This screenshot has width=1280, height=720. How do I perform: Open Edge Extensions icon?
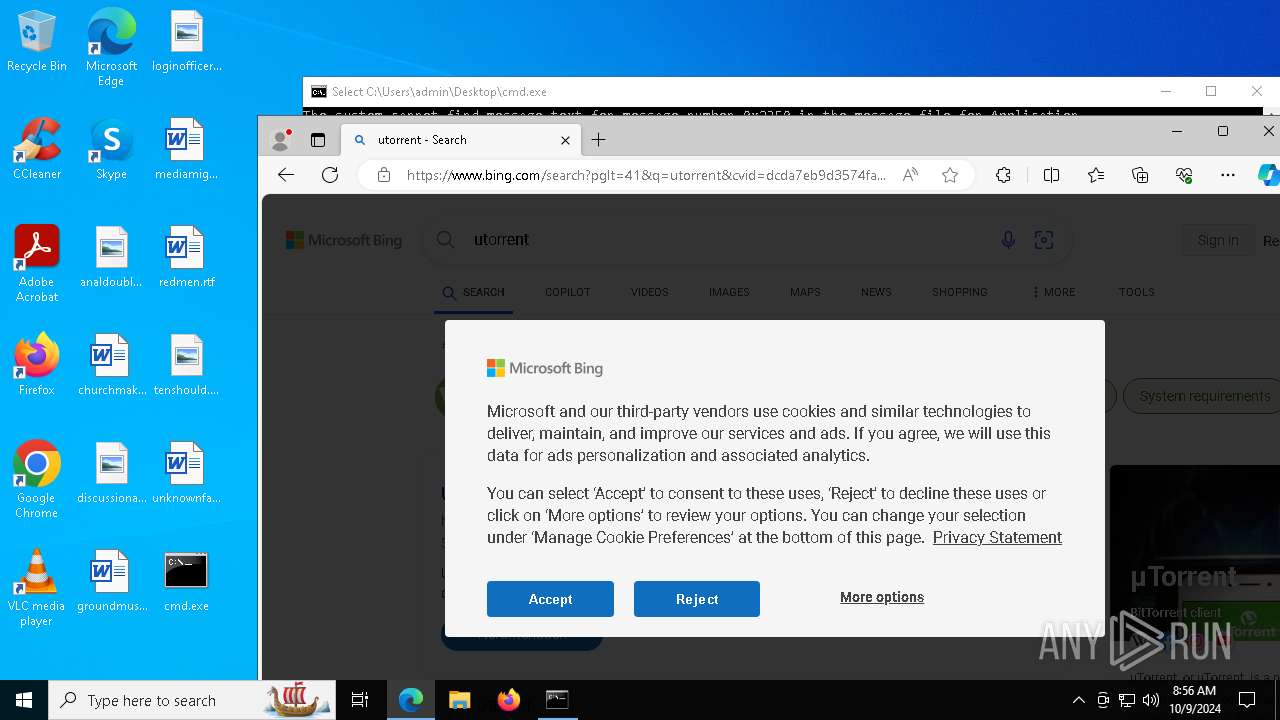pos(1004,175)
